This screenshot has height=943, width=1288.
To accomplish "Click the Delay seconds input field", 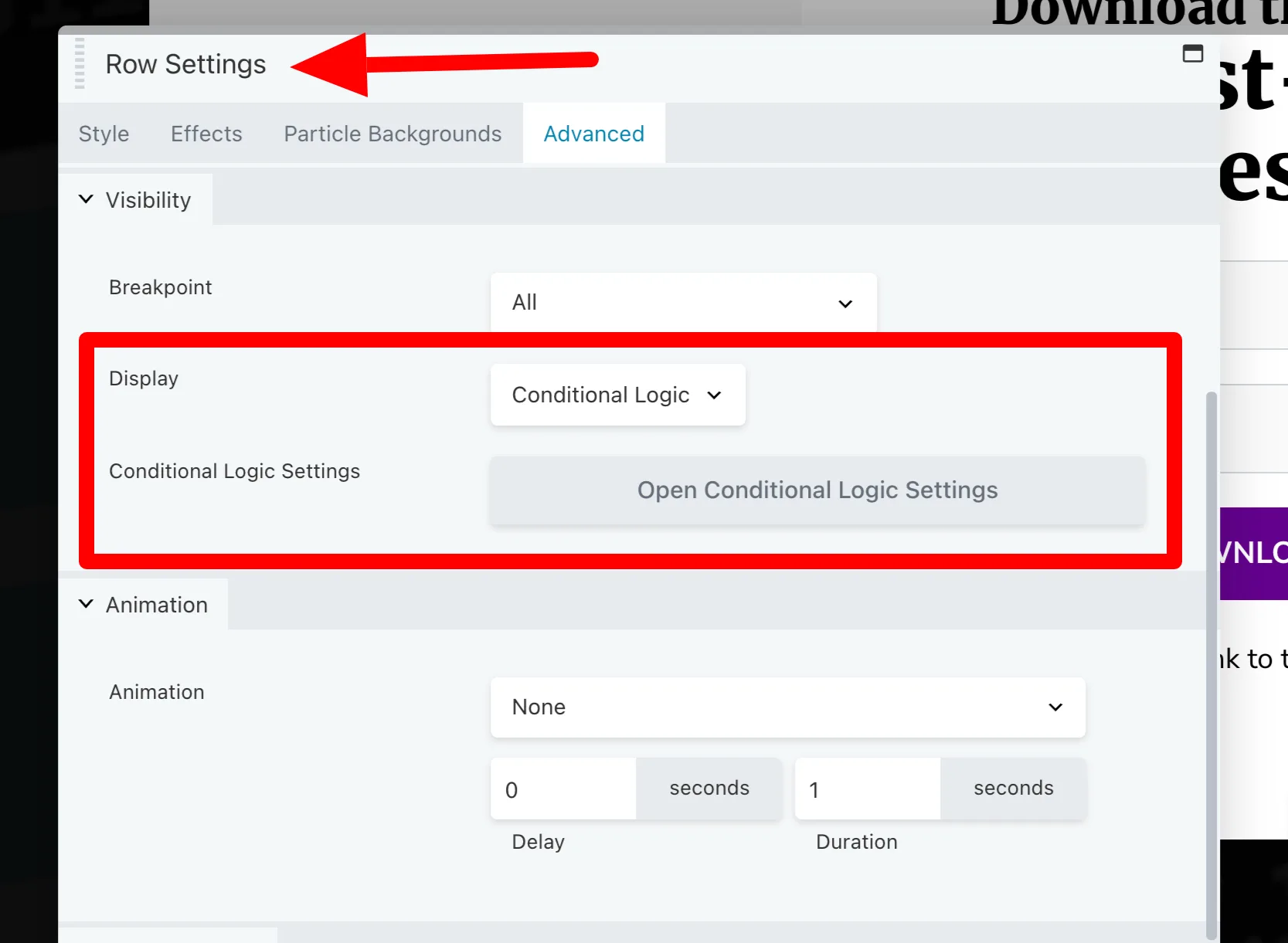I will [x=563, y=789].
